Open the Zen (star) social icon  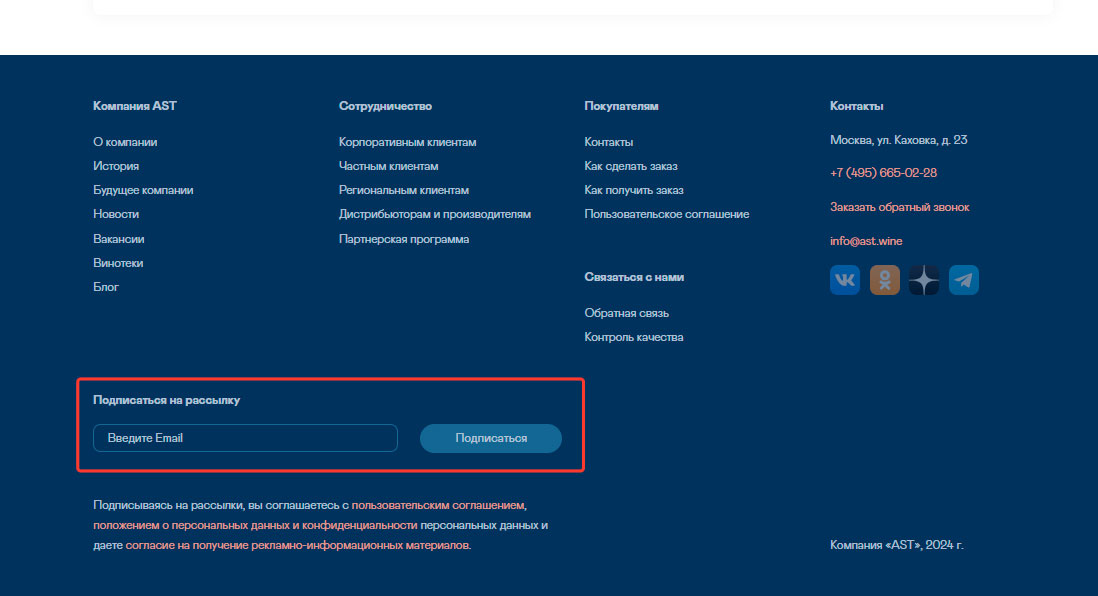(924, 280)
